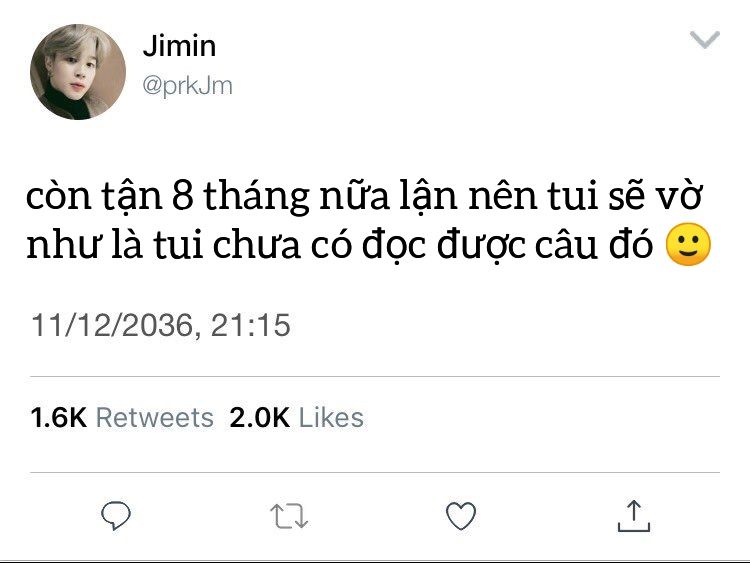View who retweeted via 1.6K count
Viewport: 750px width, 563px height.
[x=58, y=417]
